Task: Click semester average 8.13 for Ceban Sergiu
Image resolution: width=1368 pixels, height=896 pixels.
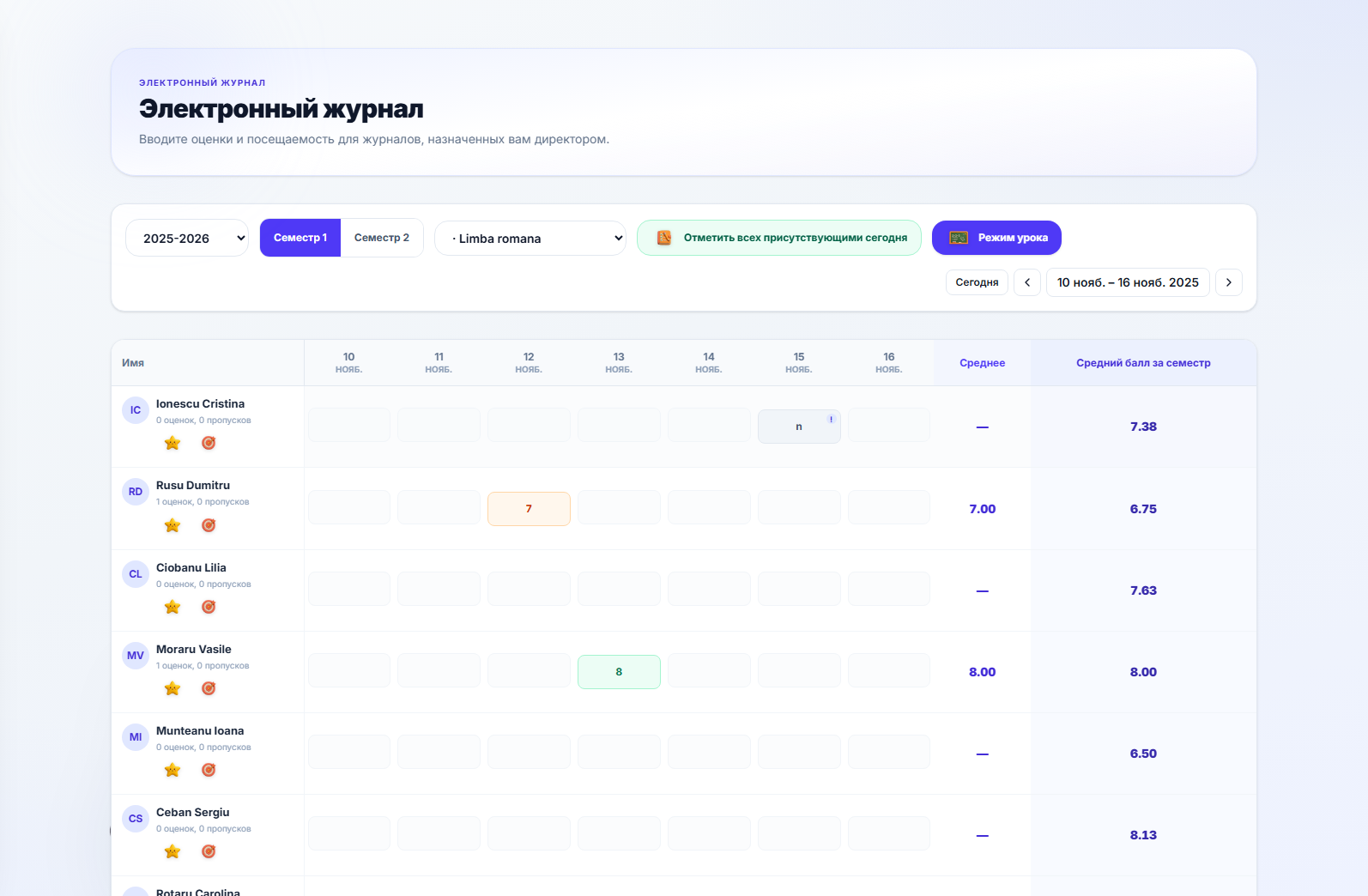Action: [x=1143, y=835]
